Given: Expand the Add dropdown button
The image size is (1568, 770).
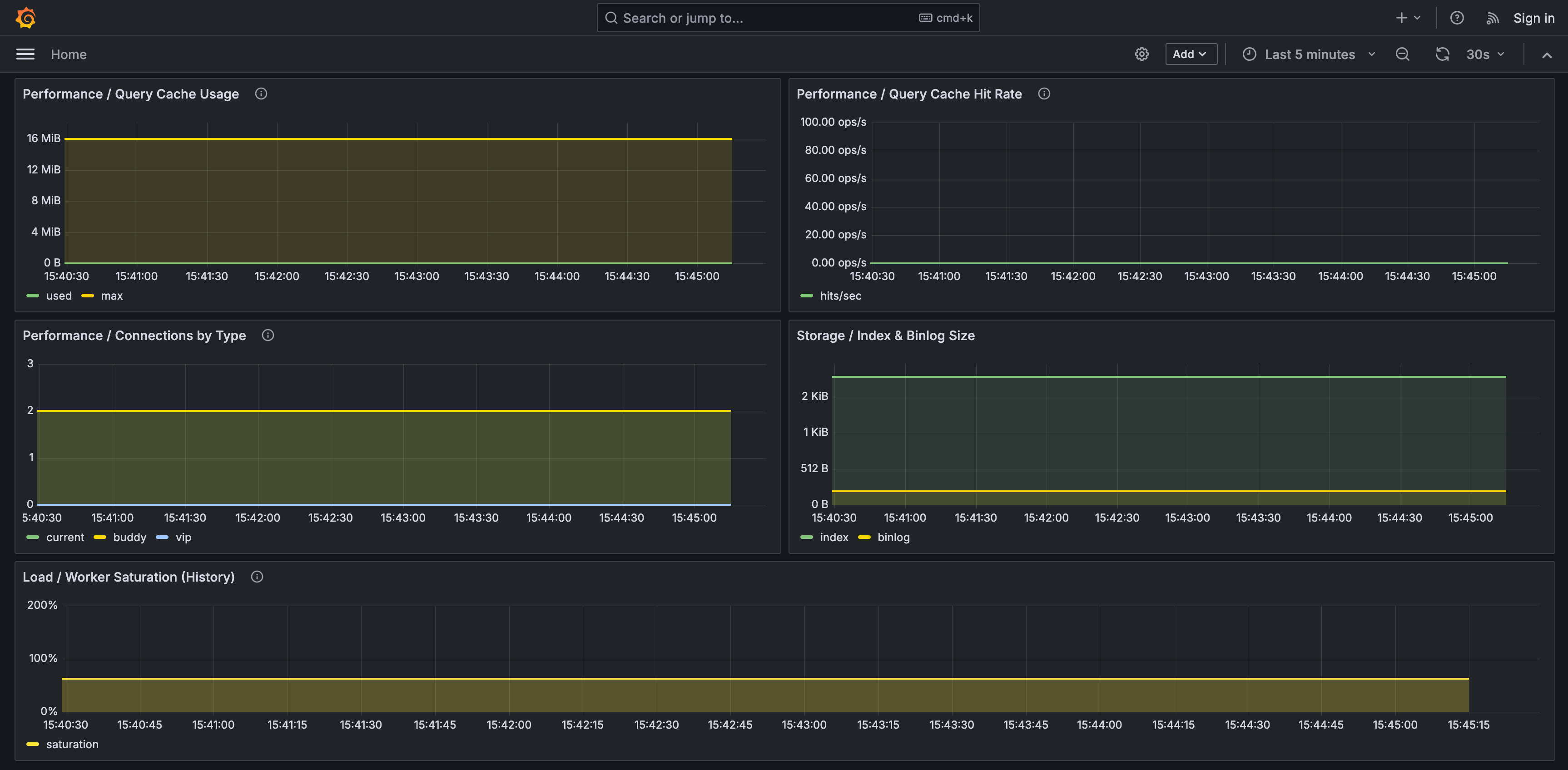Looking at the screenshot, I should 1190,54.
